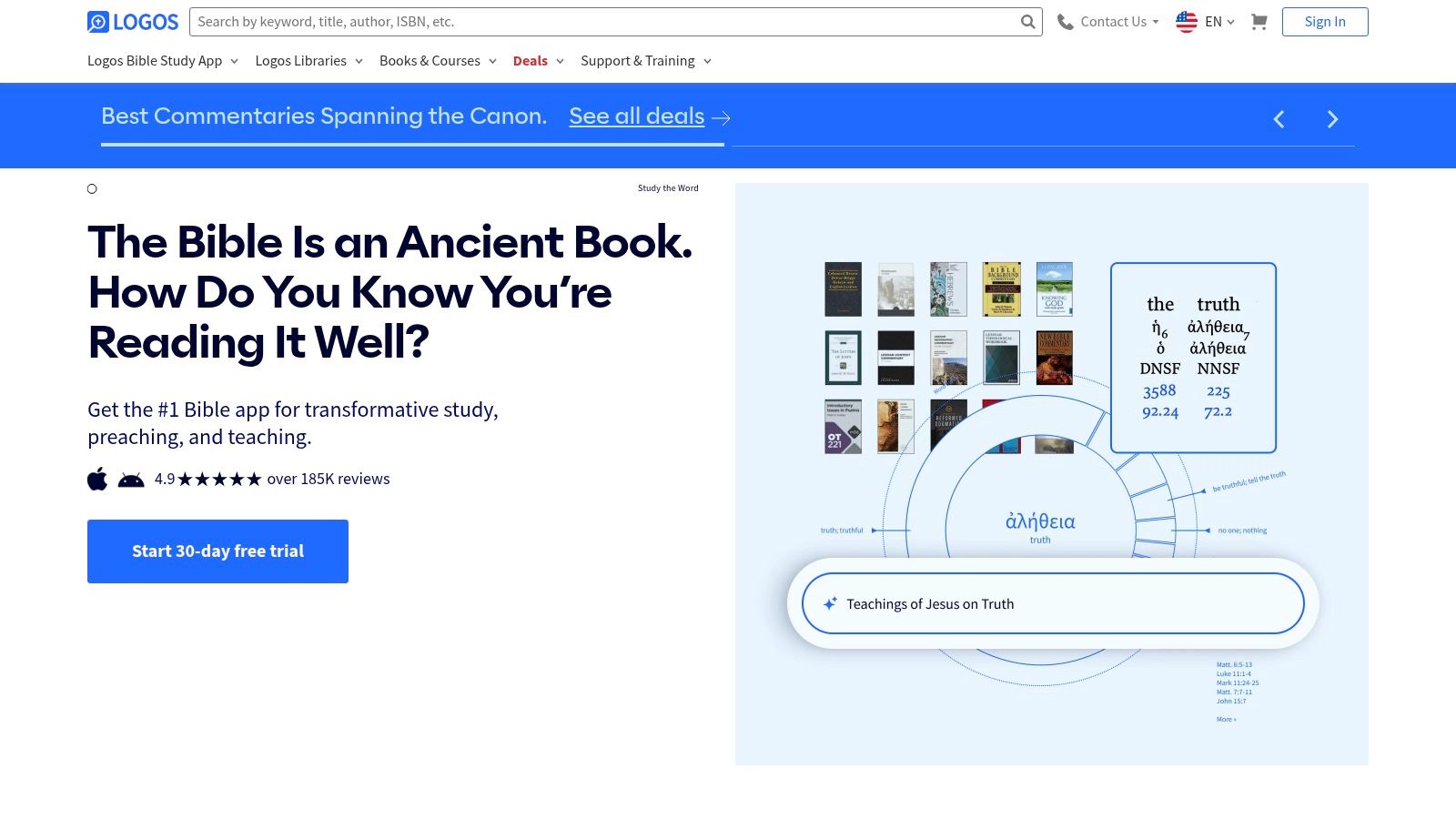The height and width of the screenshot is (819, 1456).
Task: Click the ἀλήθεια word in the circle
Action: pos(1040,521)
